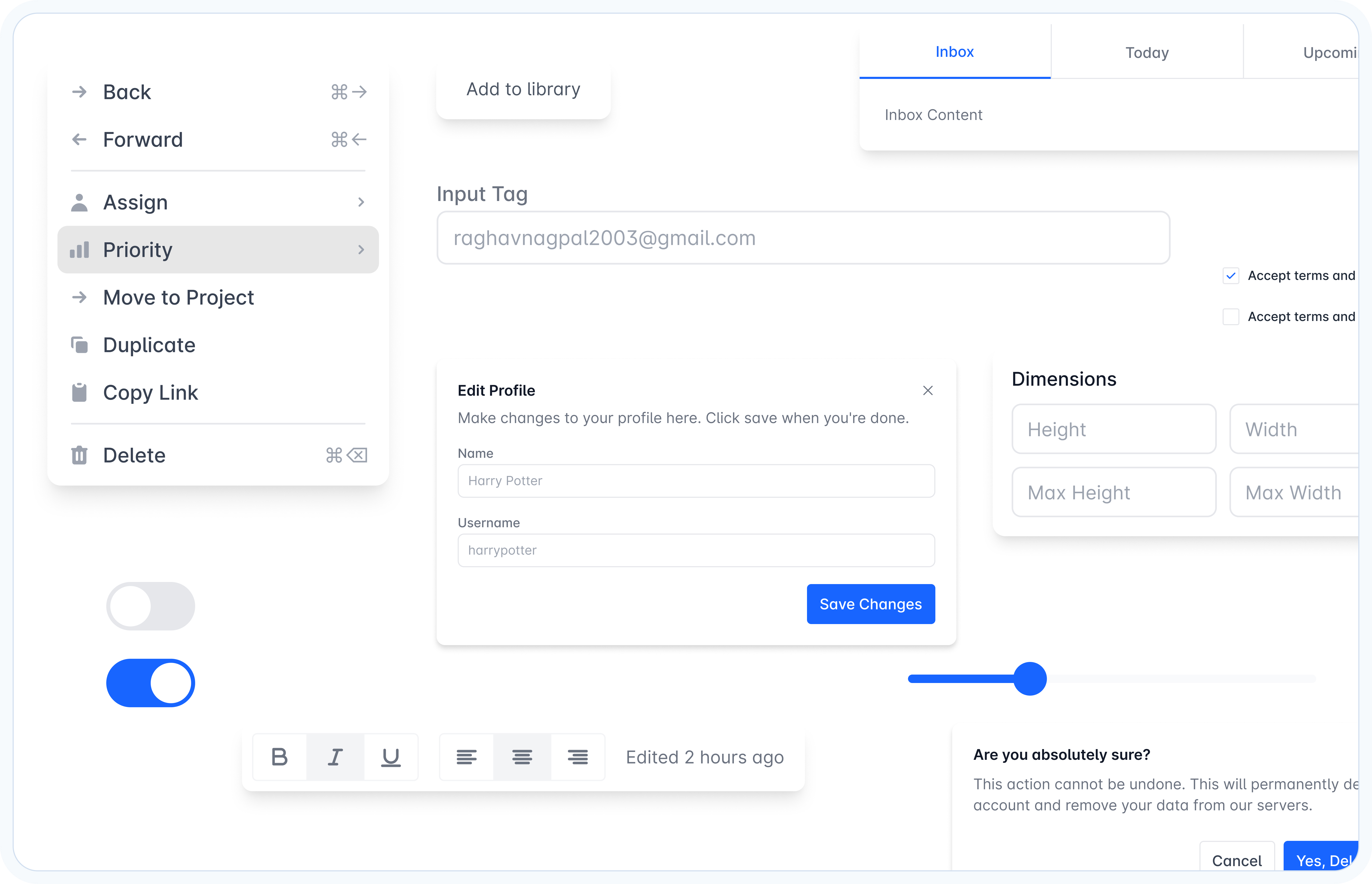This screenshot has height=884, width=1372.
Task: Select the align left icon
Action: 467,757
